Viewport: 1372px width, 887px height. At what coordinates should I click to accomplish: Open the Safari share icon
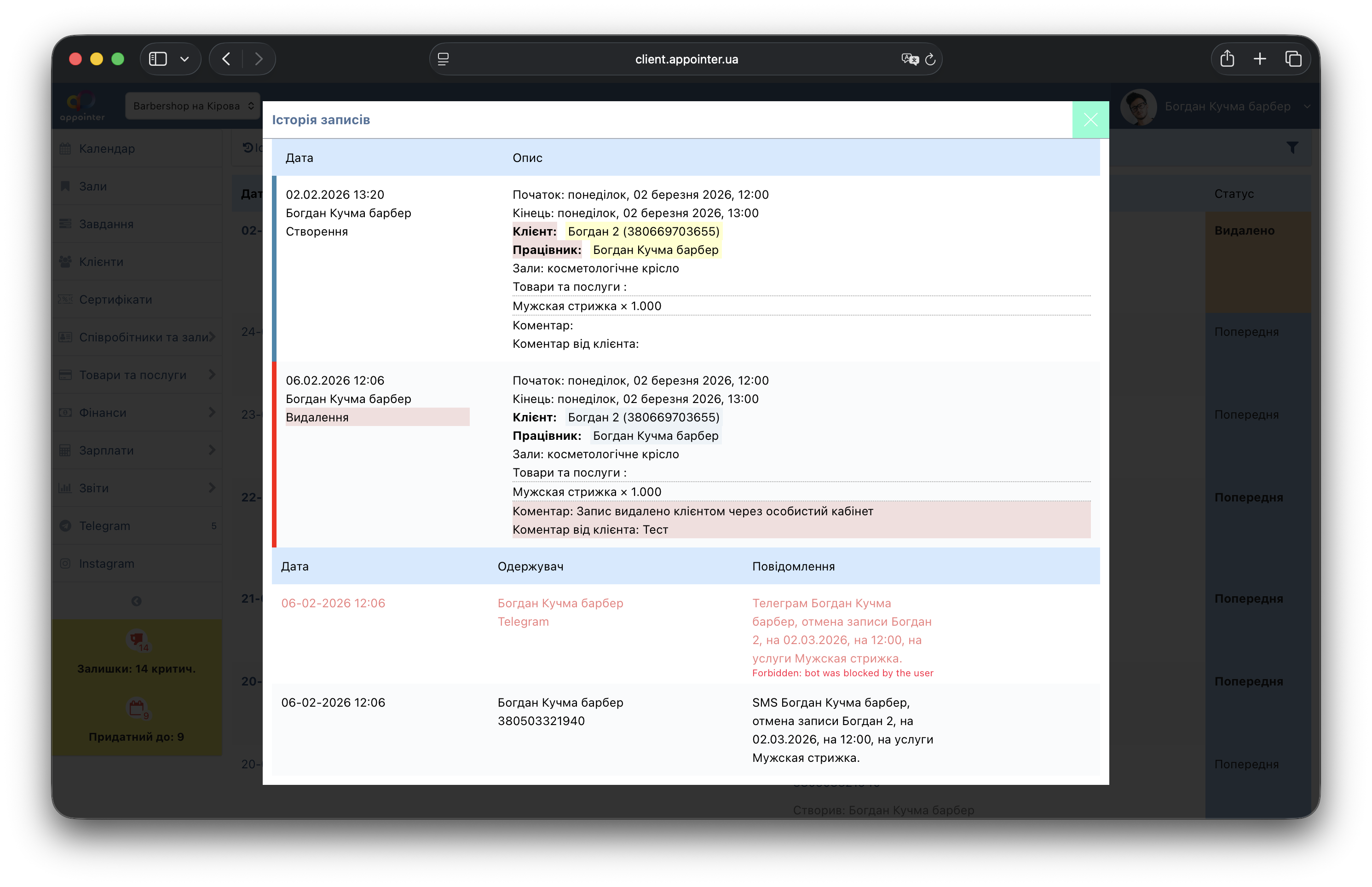[1227, 59]
